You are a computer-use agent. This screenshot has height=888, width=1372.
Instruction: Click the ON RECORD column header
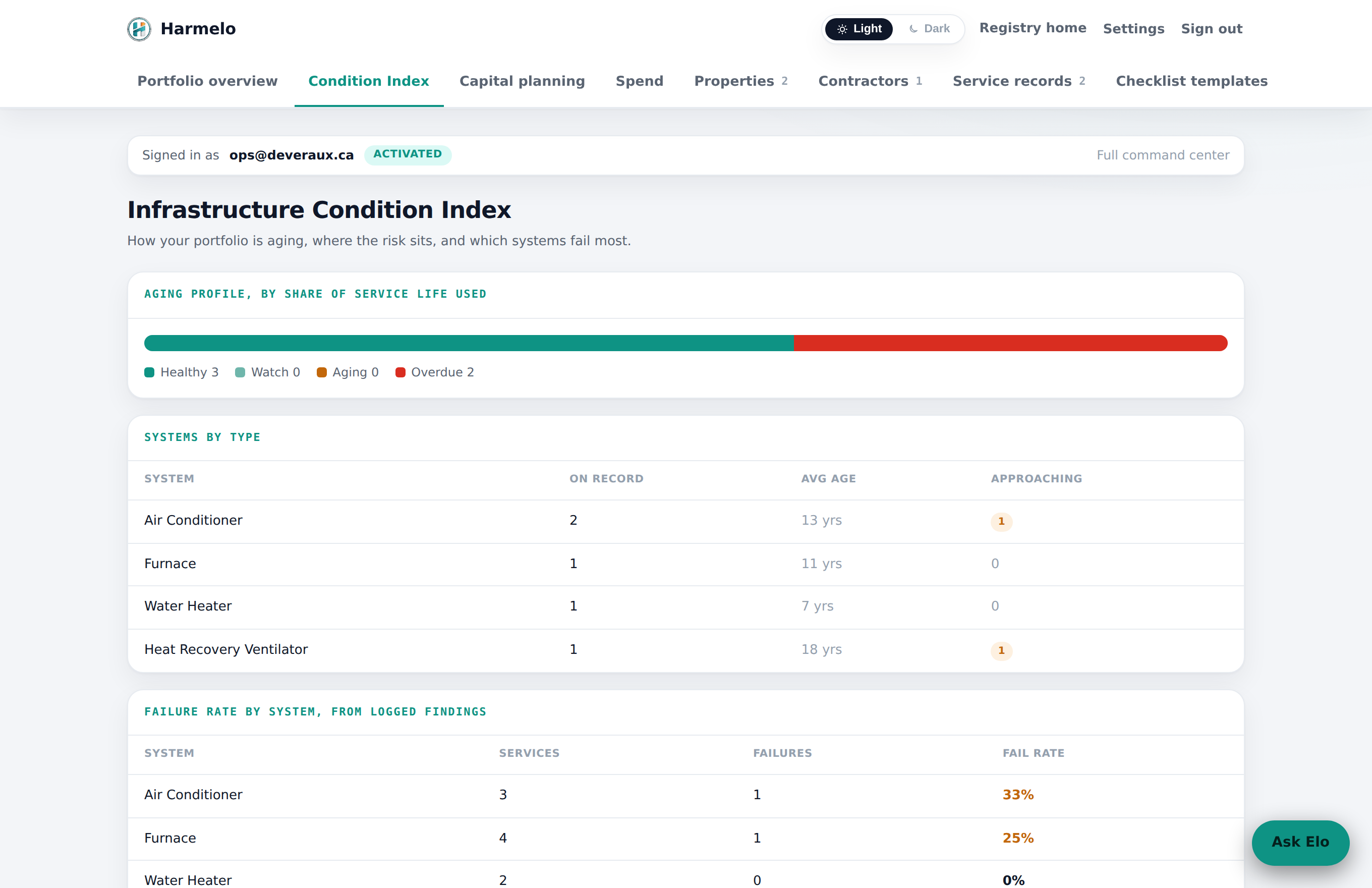[606, 479]
